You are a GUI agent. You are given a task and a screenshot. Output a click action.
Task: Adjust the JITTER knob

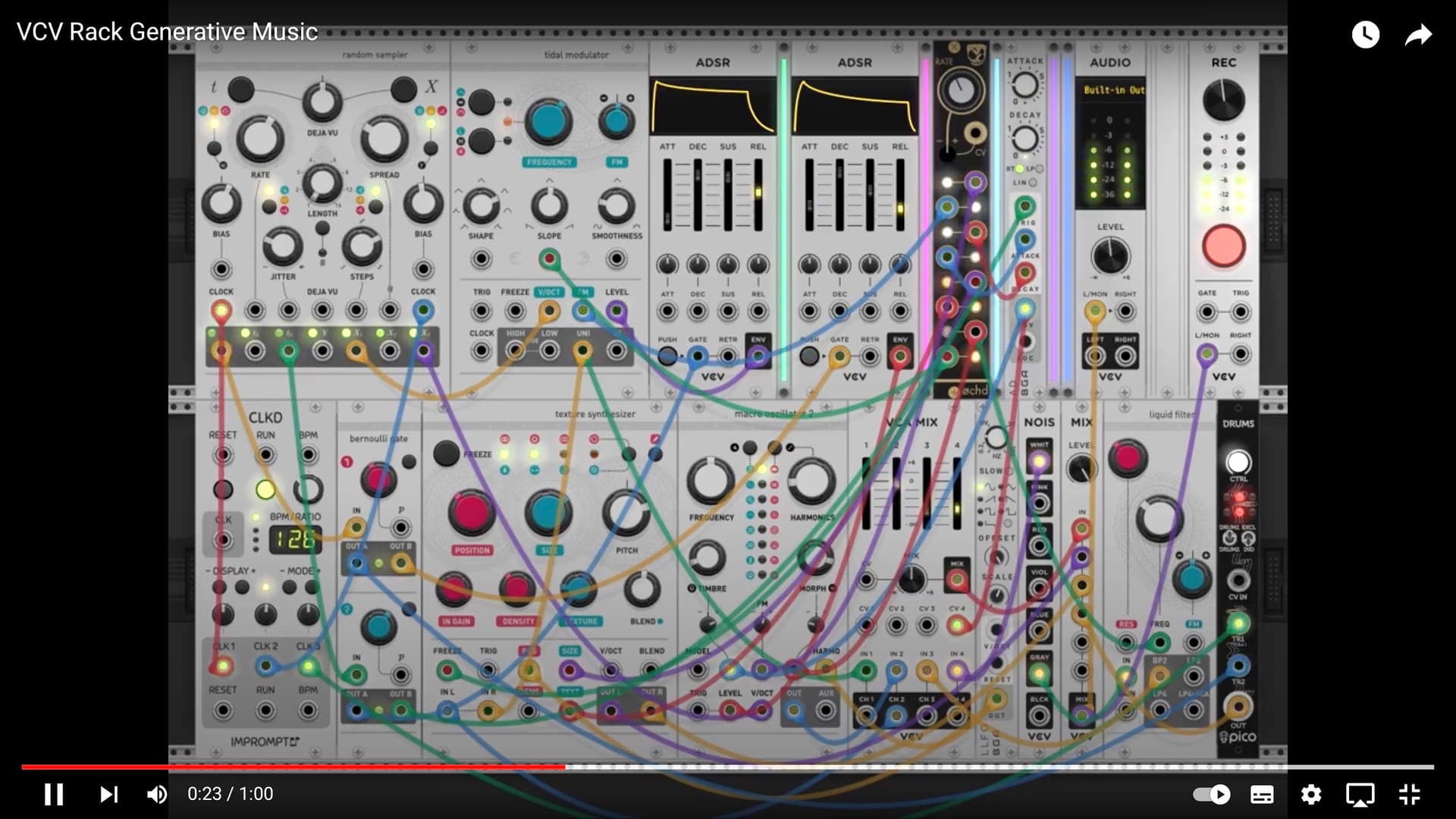282,246
